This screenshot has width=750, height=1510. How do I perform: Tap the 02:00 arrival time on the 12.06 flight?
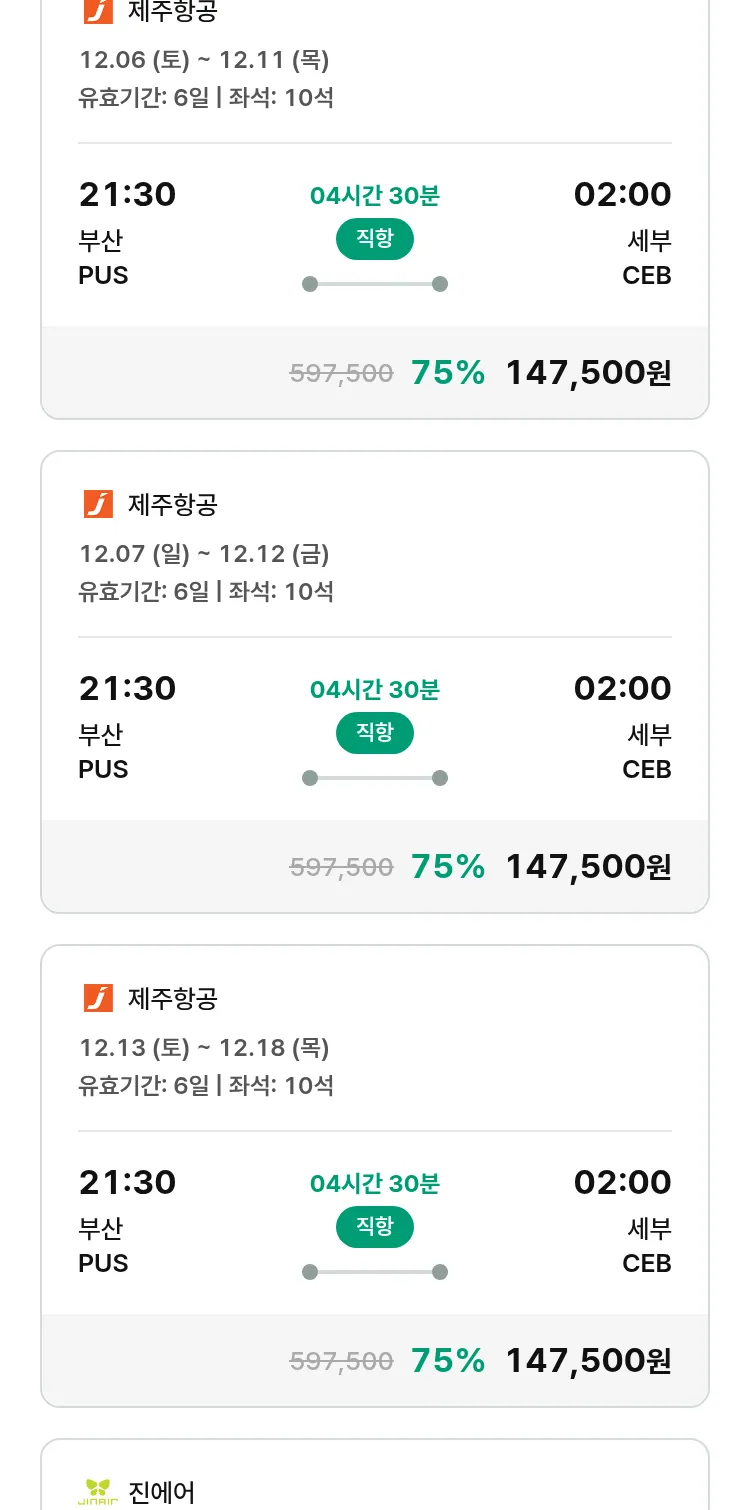pyautogui.click(x=622, y=194)
